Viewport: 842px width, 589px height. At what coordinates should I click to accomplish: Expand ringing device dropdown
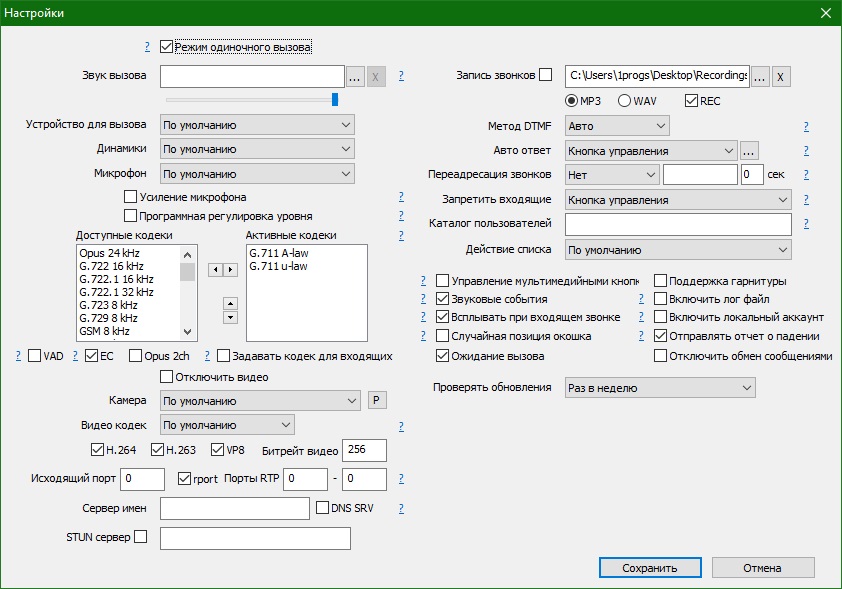257,125
